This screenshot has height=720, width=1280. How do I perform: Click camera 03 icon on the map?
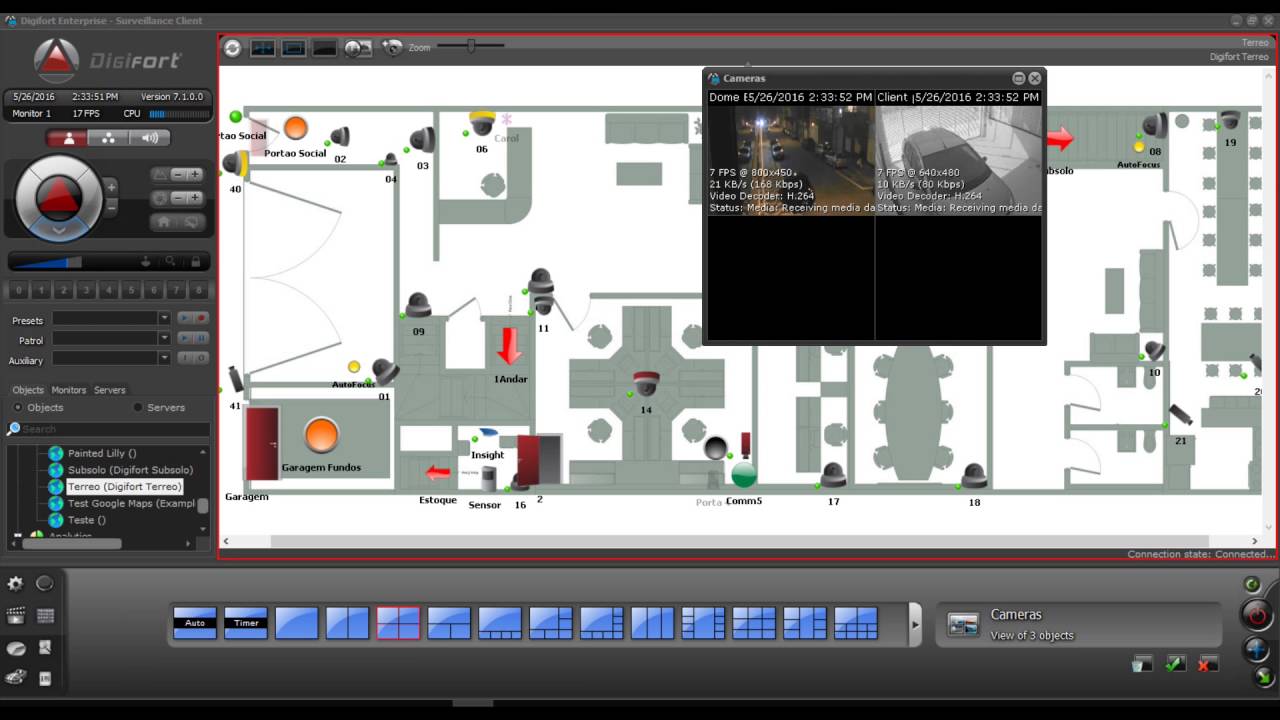point(422,140)
